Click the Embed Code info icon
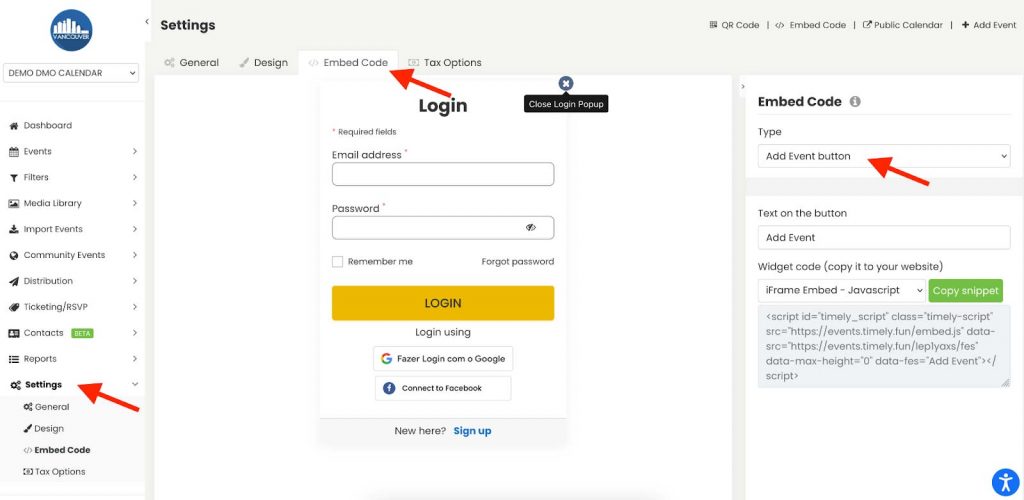This screenshot has width=1024, height=500. pyautogui.click(x=855, y=102)
